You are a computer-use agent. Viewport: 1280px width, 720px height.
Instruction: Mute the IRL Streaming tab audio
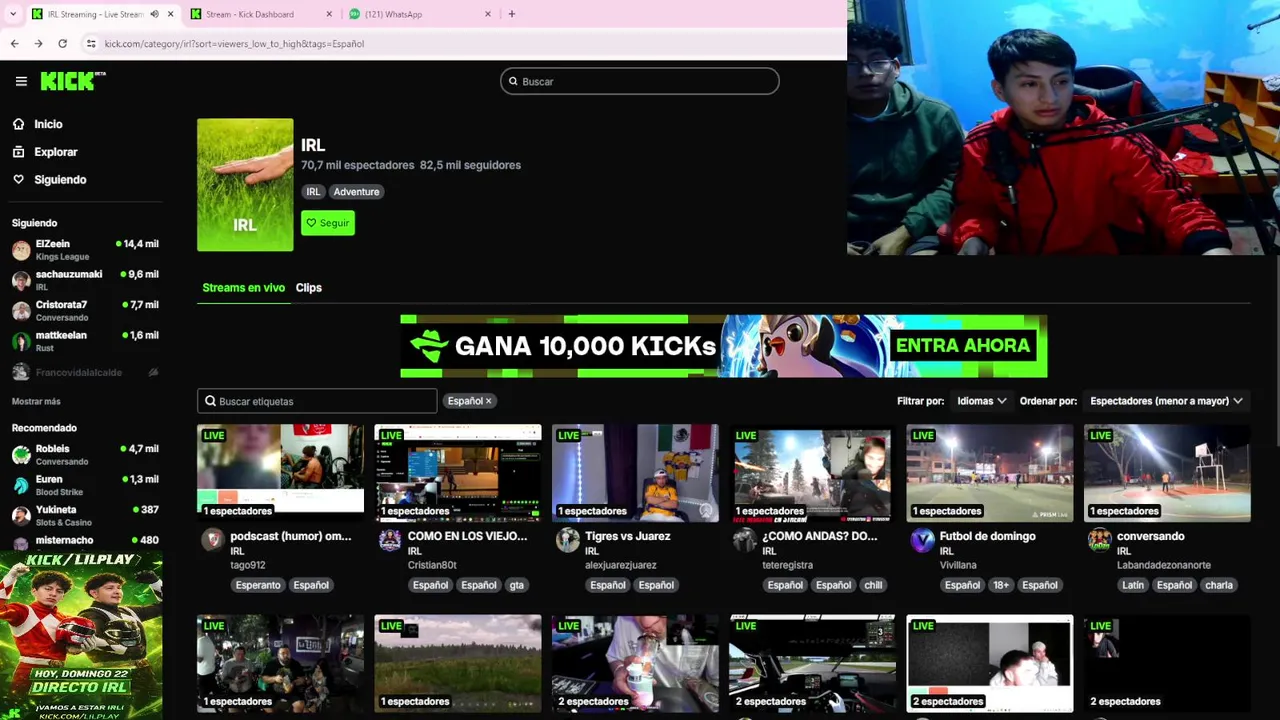point(154,14)
